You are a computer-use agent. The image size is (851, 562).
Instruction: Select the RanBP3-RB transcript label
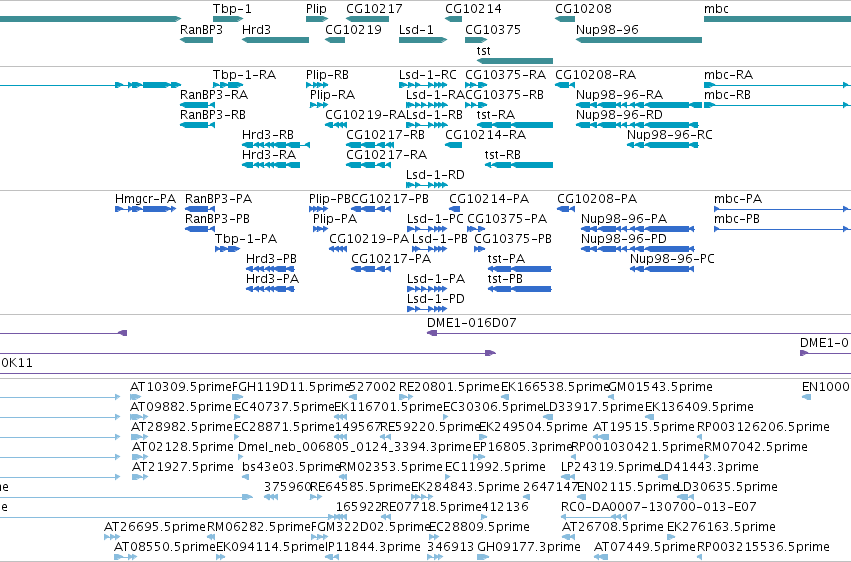click(x=213, y=114)
